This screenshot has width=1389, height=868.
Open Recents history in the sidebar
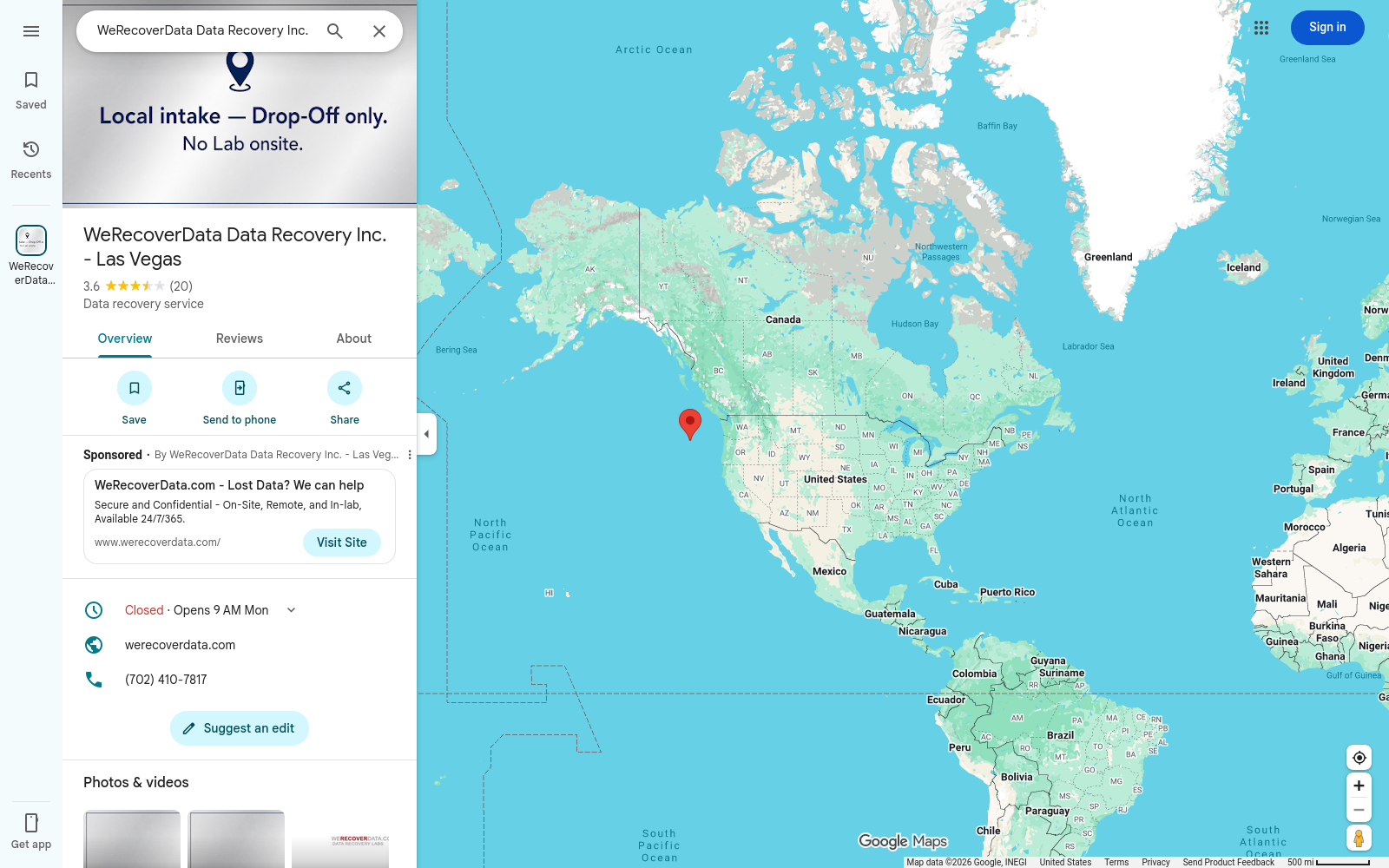click(31, 161)
